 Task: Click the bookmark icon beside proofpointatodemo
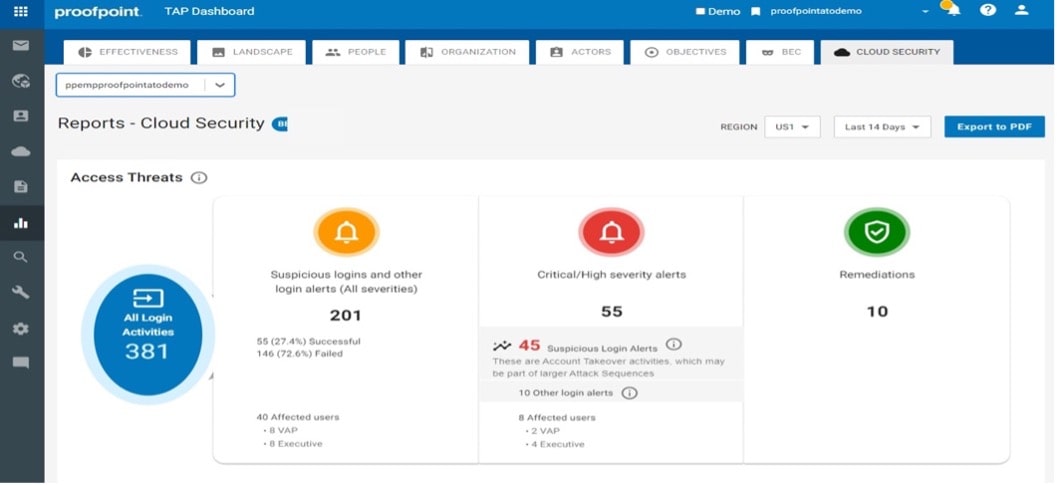(x=755, y=11)
